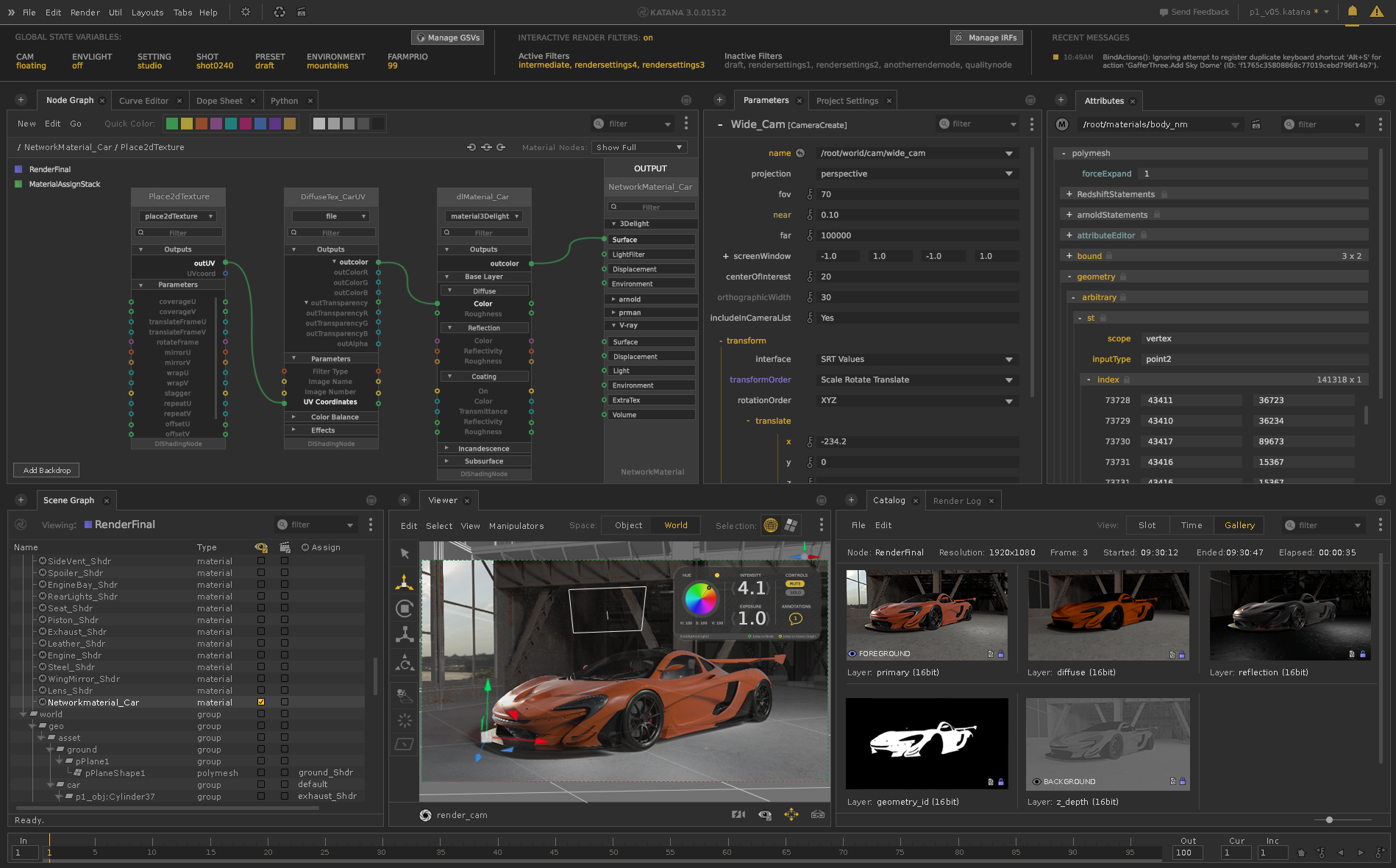This screenshot has height=868, width=1396.
Task: Click the yellow warning triangle icon
Action: coord(1376,12)
